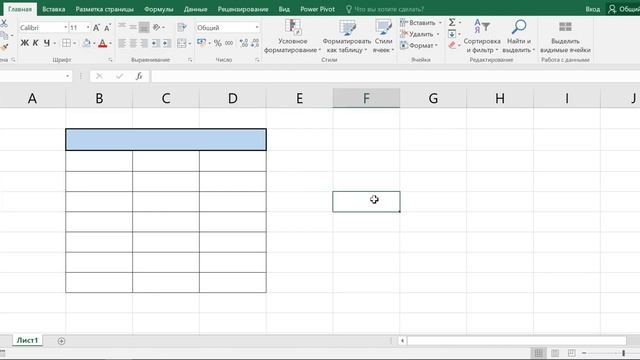The width and height of the screenshot is (640, 360).
Task: Open Условное форматирование
Action: 292,36
